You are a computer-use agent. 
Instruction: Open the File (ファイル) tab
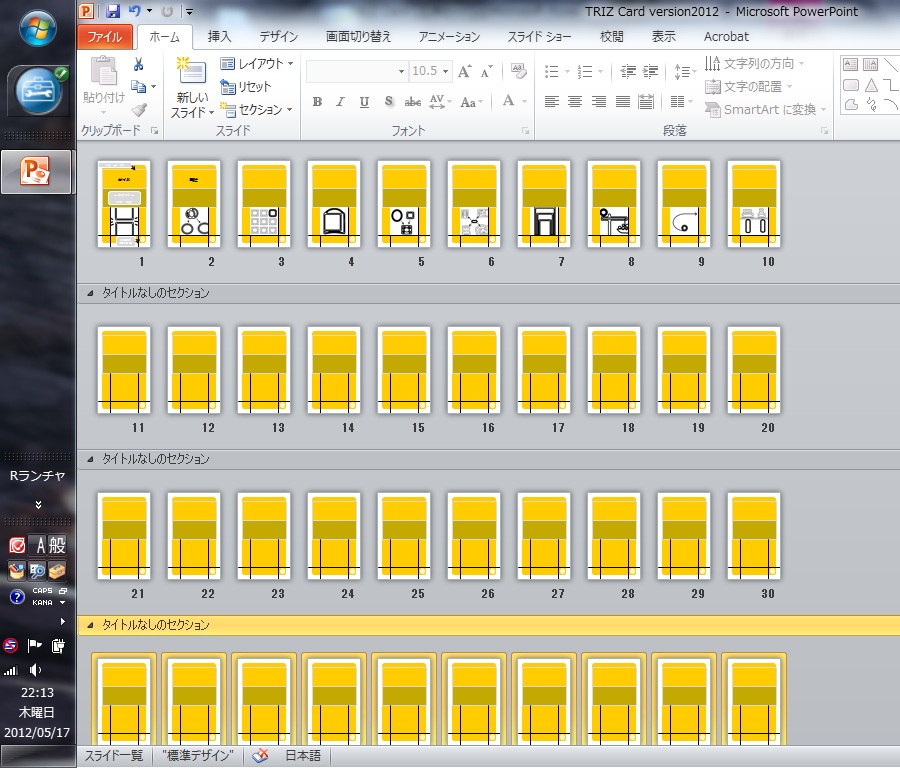105,37
